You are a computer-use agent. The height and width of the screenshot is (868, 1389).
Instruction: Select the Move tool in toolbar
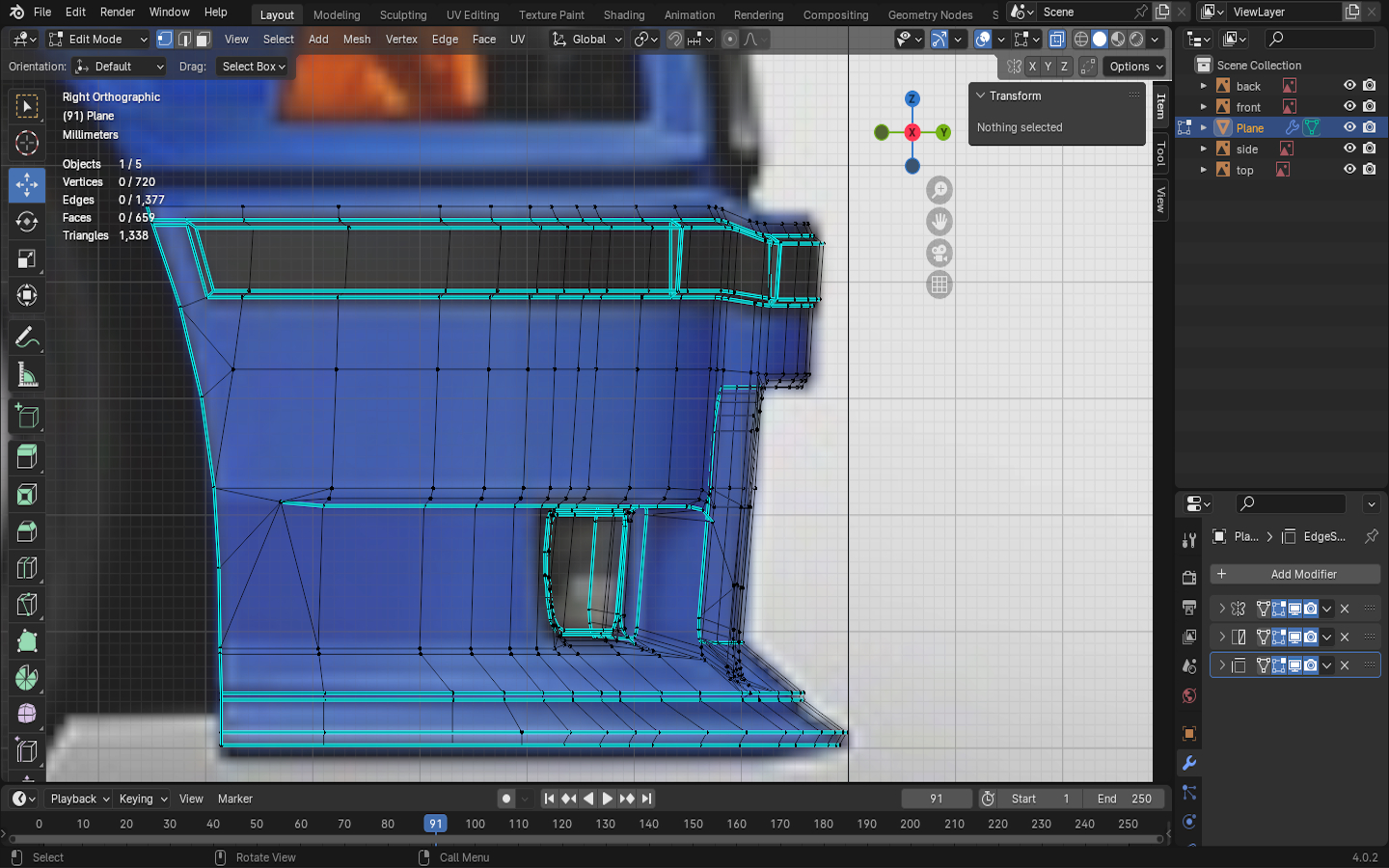(x=27, y=184)
